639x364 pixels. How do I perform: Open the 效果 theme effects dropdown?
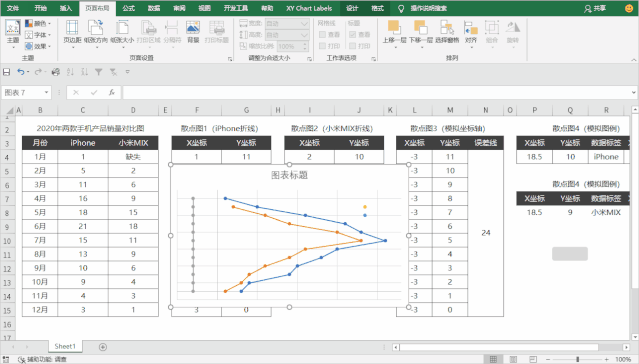pyautogui.click(x=38, y=46)
